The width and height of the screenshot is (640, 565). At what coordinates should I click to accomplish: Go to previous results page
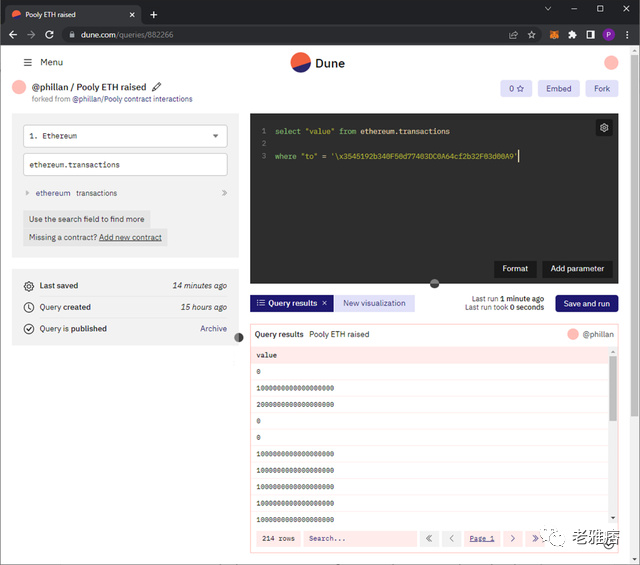point(451,538)
